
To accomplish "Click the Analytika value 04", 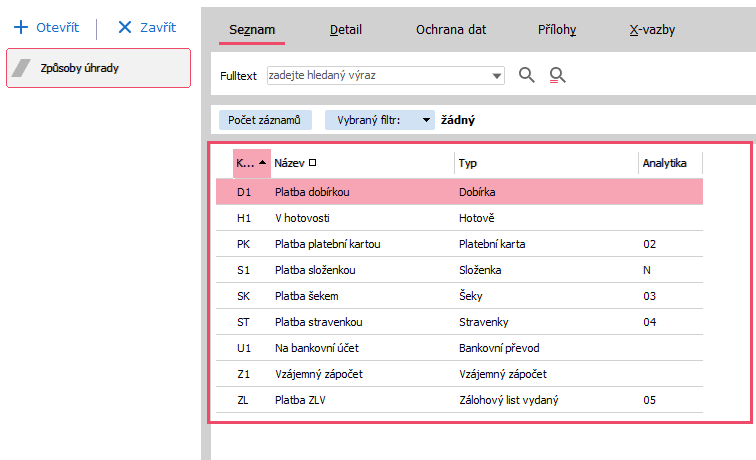I will 649,322.
